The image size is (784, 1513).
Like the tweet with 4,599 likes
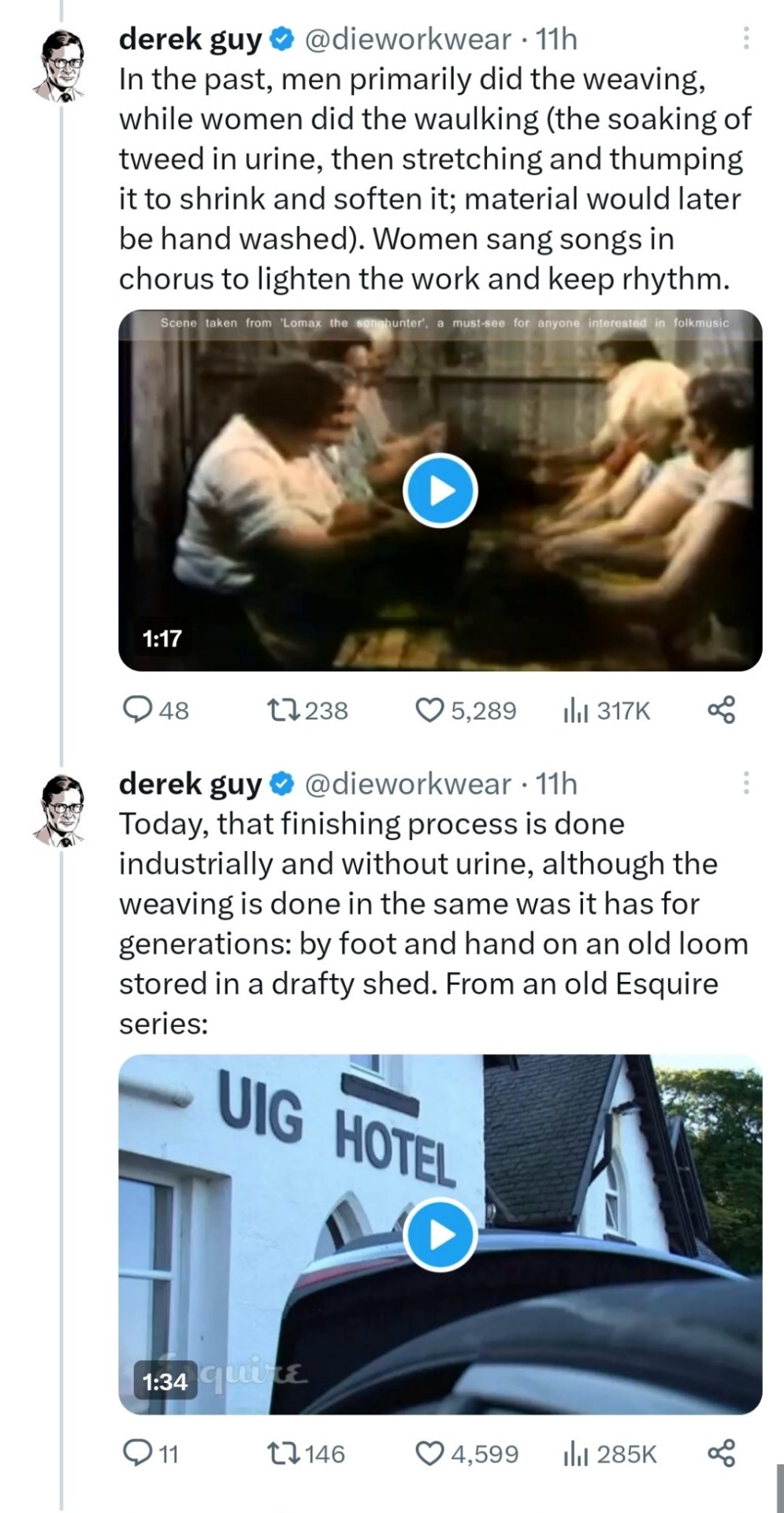[429, 1453]
